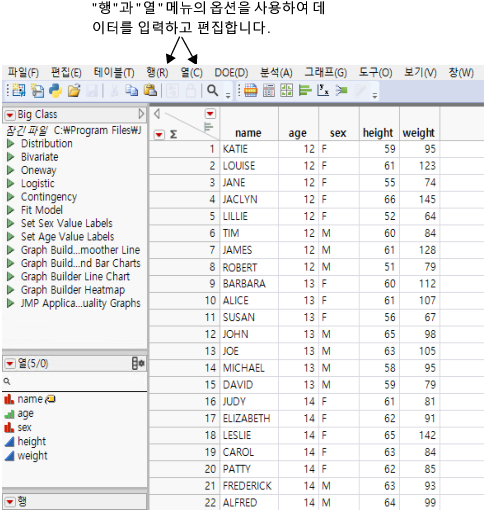
Task: Run the Contingency script via green triangle
Action: pos(11,197)
